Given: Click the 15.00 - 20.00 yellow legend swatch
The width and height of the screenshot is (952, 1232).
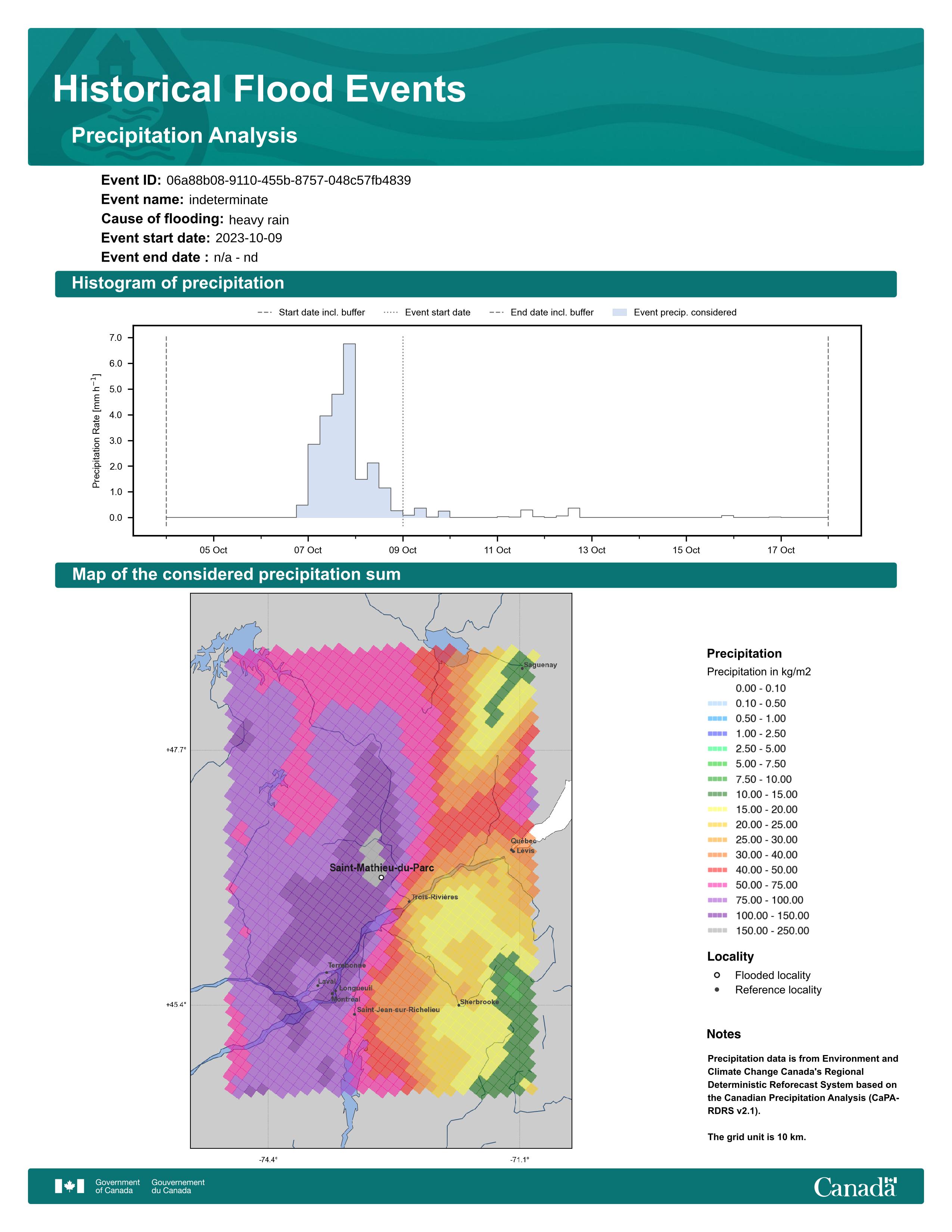Looking at the screenshot, I should tap(717, 809).
